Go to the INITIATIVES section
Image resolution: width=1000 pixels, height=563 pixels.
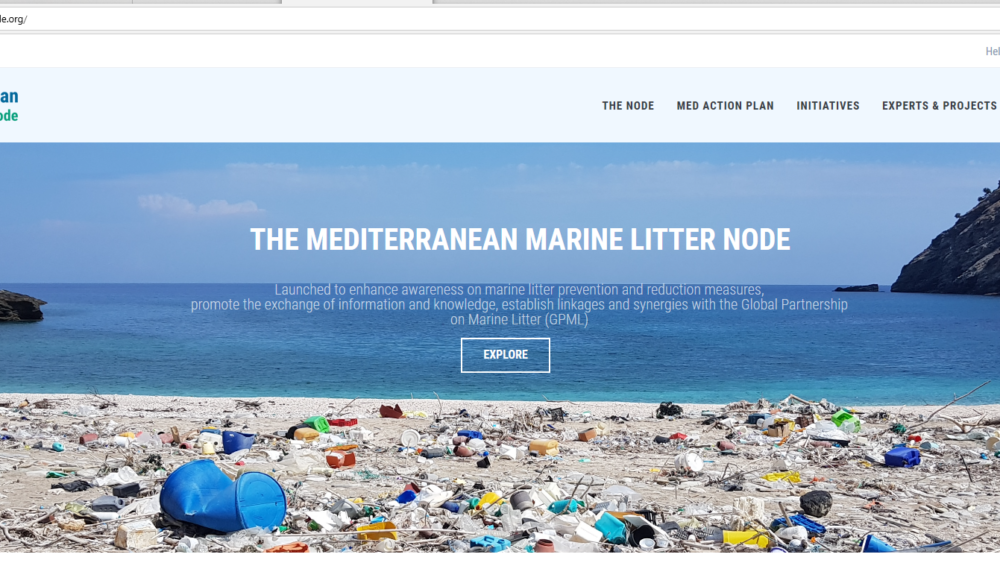pos(828,106)
